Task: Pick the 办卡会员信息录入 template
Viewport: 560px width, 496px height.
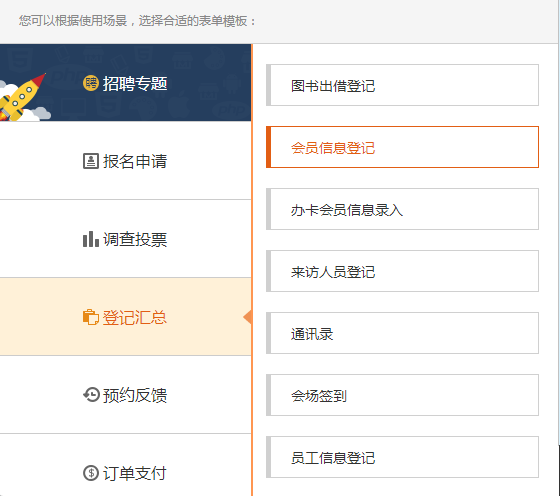Action: 402,209
